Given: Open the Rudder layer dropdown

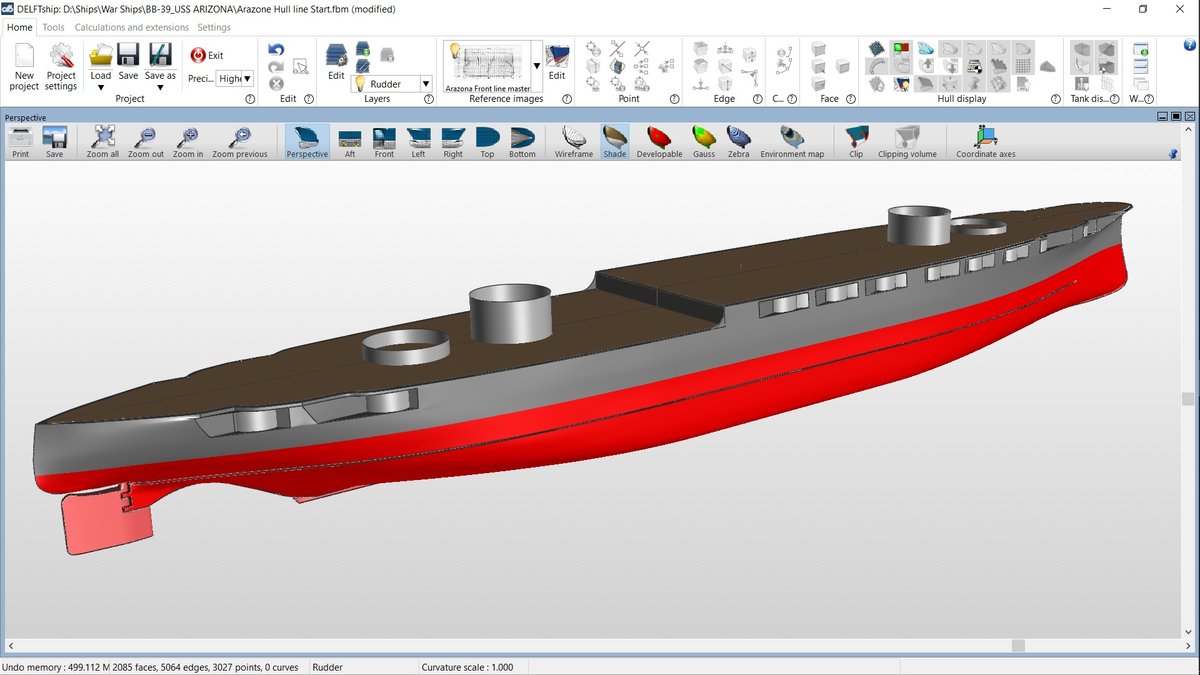Looking at the screenshot, I should coord(425,84).
